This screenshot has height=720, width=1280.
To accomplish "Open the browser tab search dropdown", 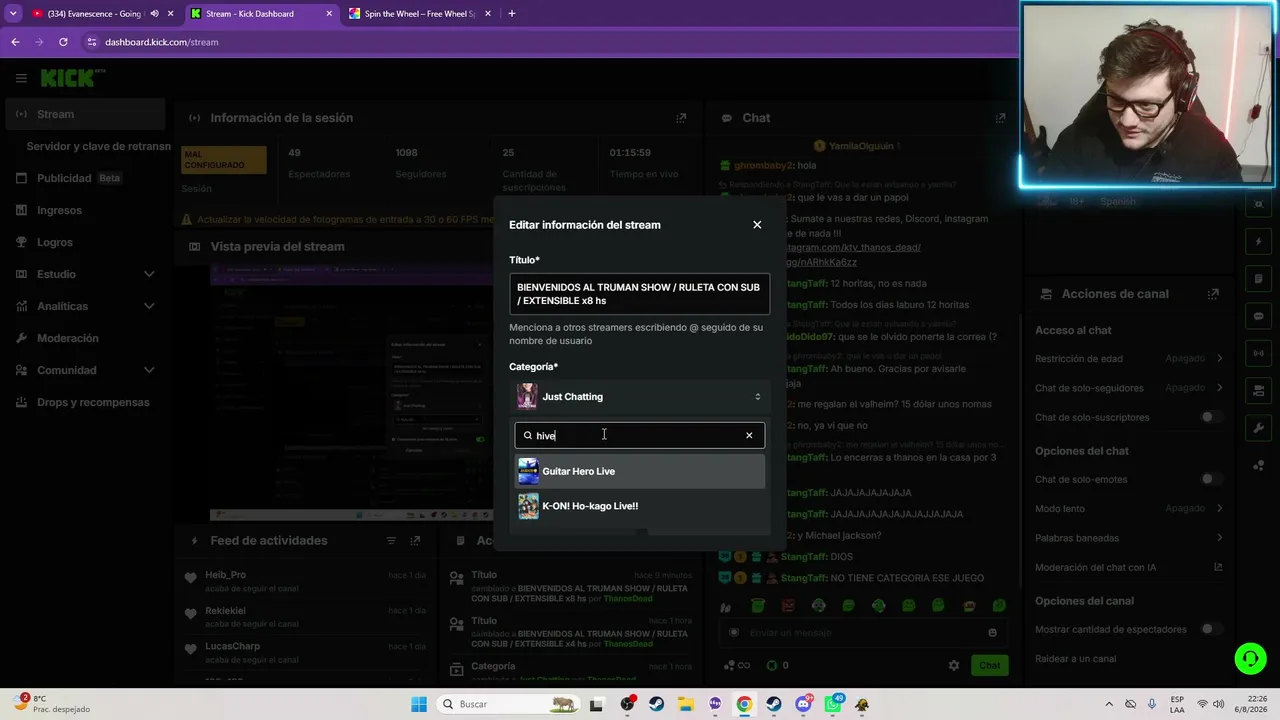I will point(13,14).
